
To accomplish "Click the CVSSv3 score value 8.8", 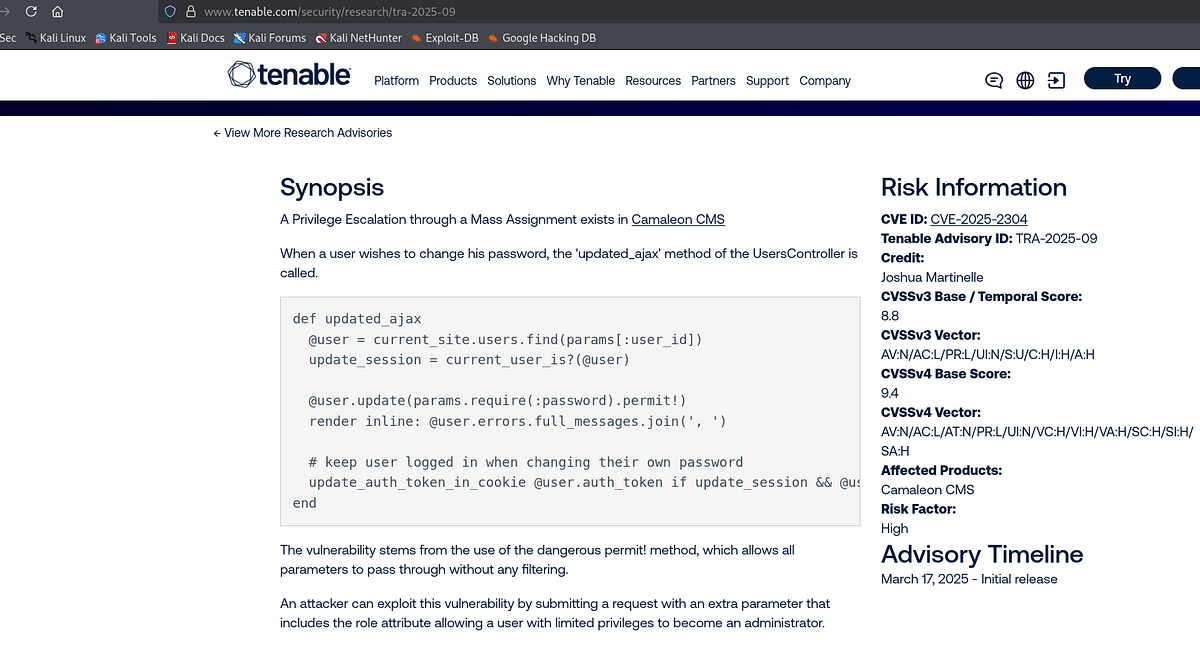I will pyautogui.click(x=890, y=316).
